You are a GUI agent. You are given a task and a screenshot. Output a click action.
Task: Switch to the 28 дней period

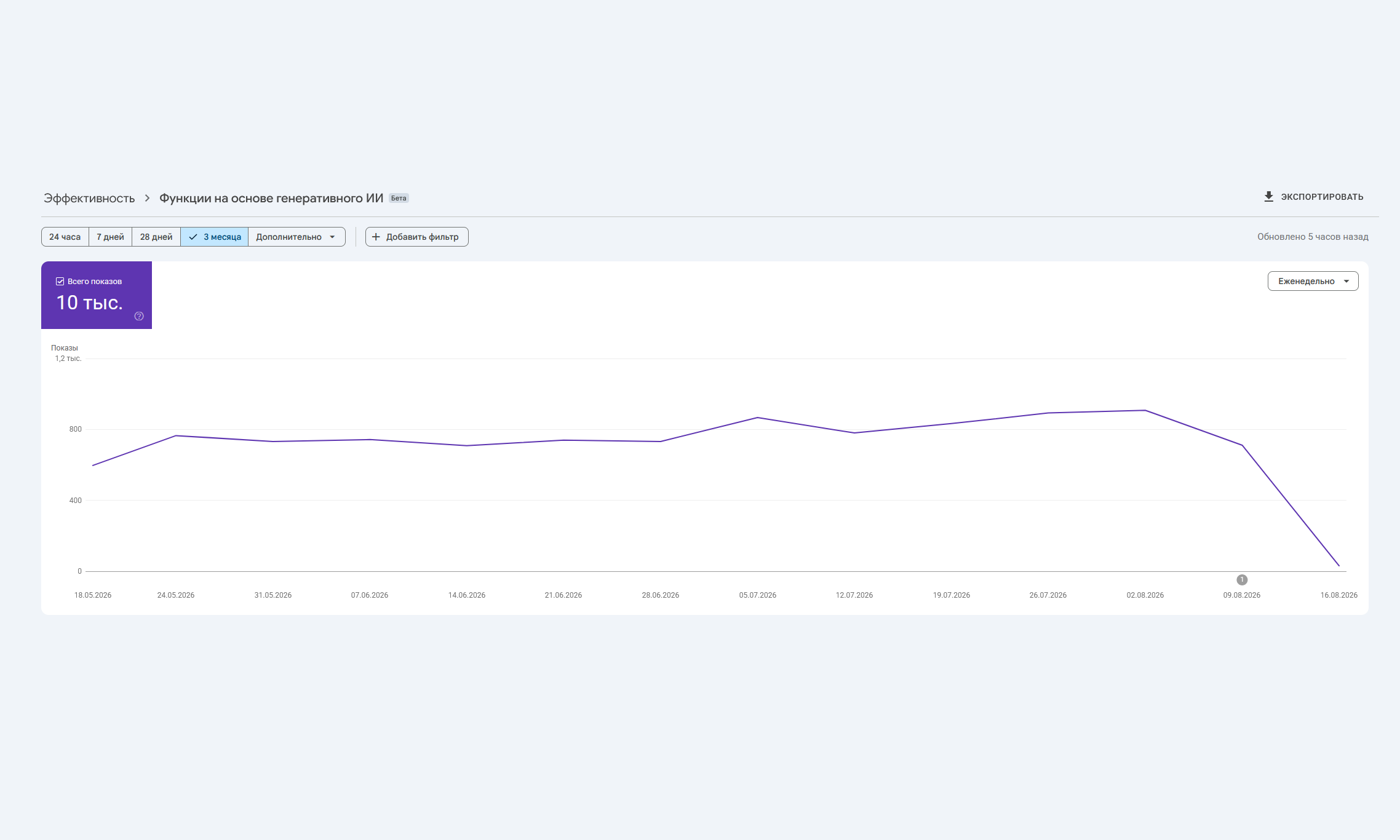pos(156,237)
